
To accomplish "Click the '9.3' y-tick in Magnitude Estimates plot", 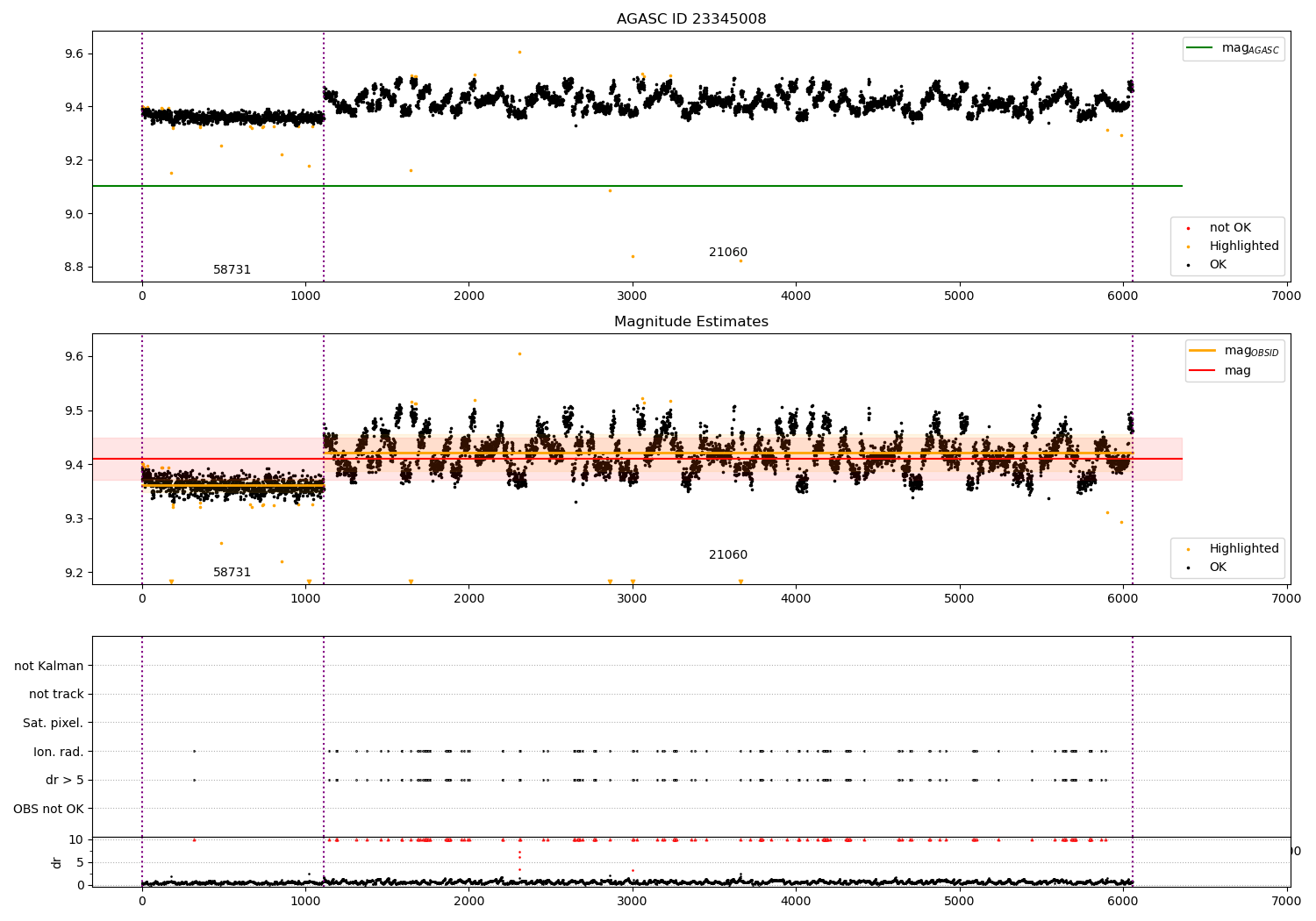I will (74, 519).
